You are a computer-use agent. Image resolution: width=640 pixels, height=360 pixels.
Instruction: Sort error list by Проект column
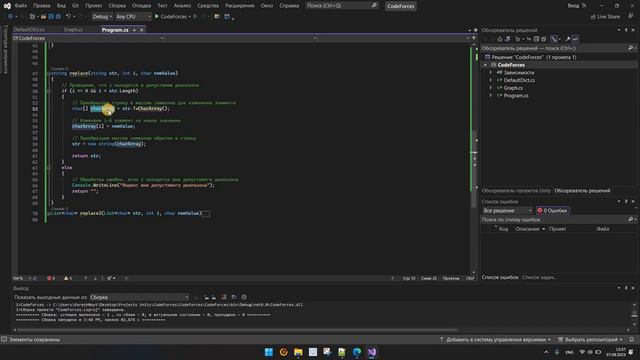[557, 229]
